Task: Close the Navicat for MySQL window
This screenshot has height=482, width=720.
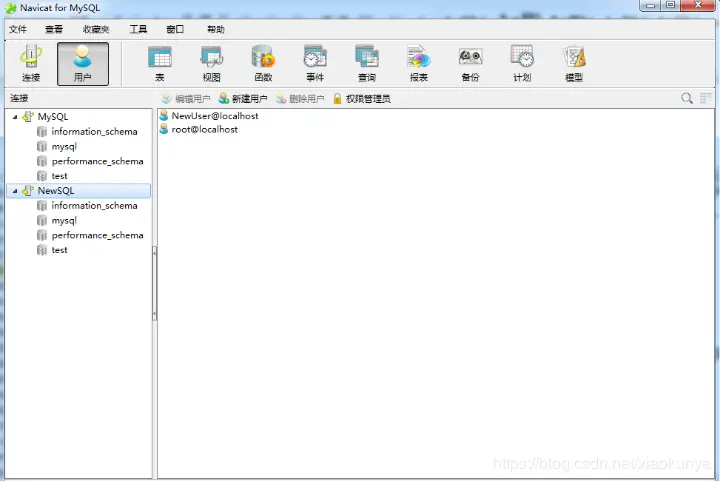Action: pyautogui.click(x=698, y=5)
